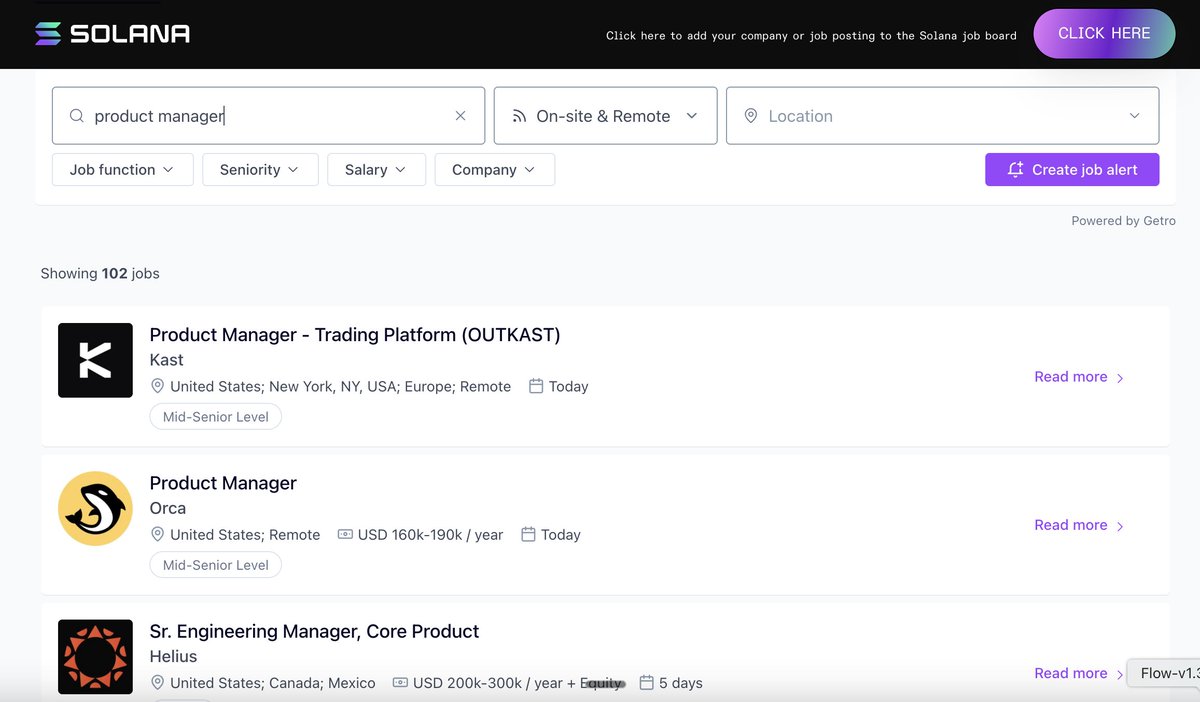Image resolution: width=1200 pixels, height=702 pixels.
Task: Click arrow next to Kast Read more
Action: (x=1120, y=378)
